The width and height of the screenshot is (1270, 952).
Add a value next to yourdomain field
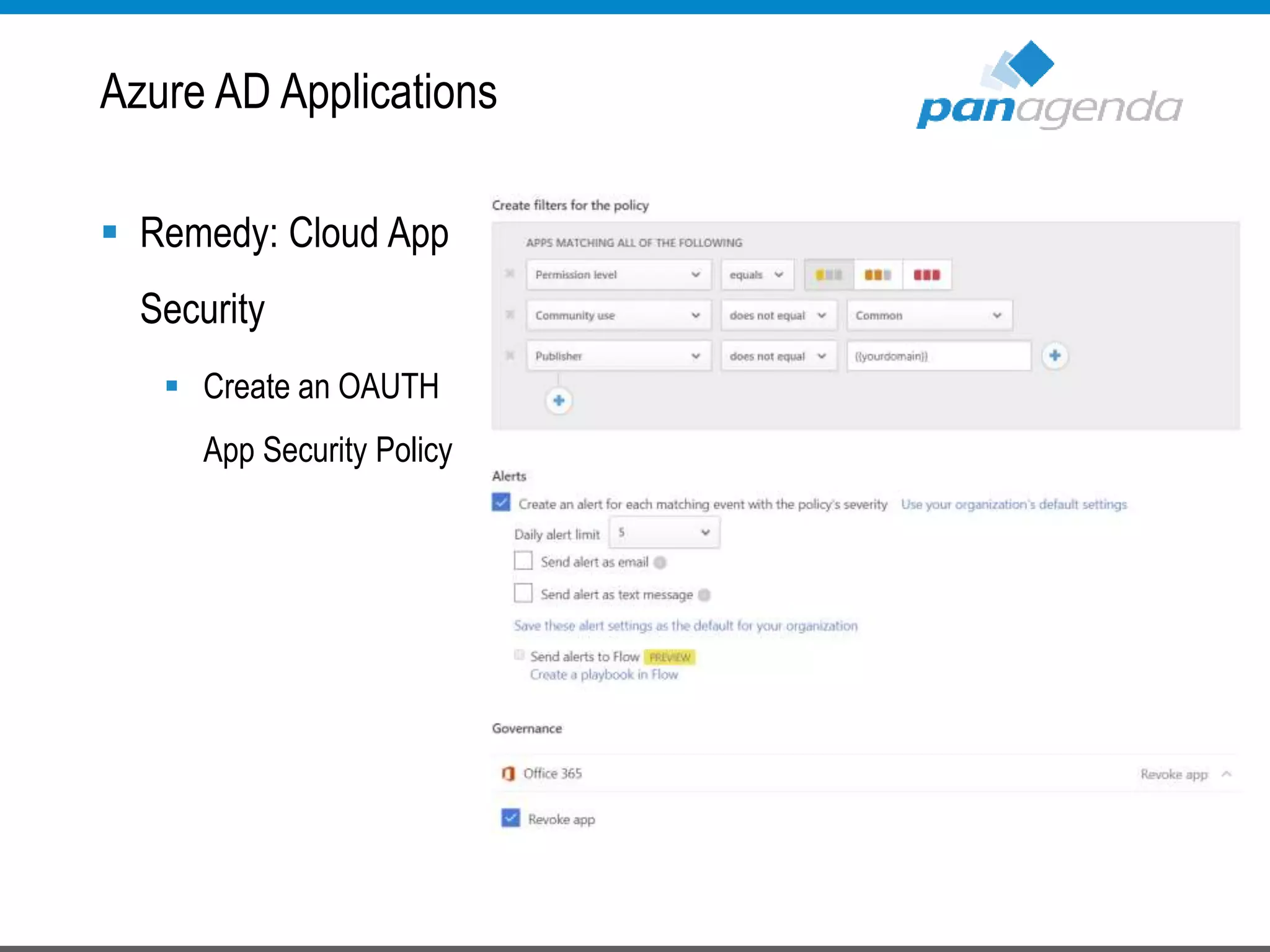point(1055,356)
